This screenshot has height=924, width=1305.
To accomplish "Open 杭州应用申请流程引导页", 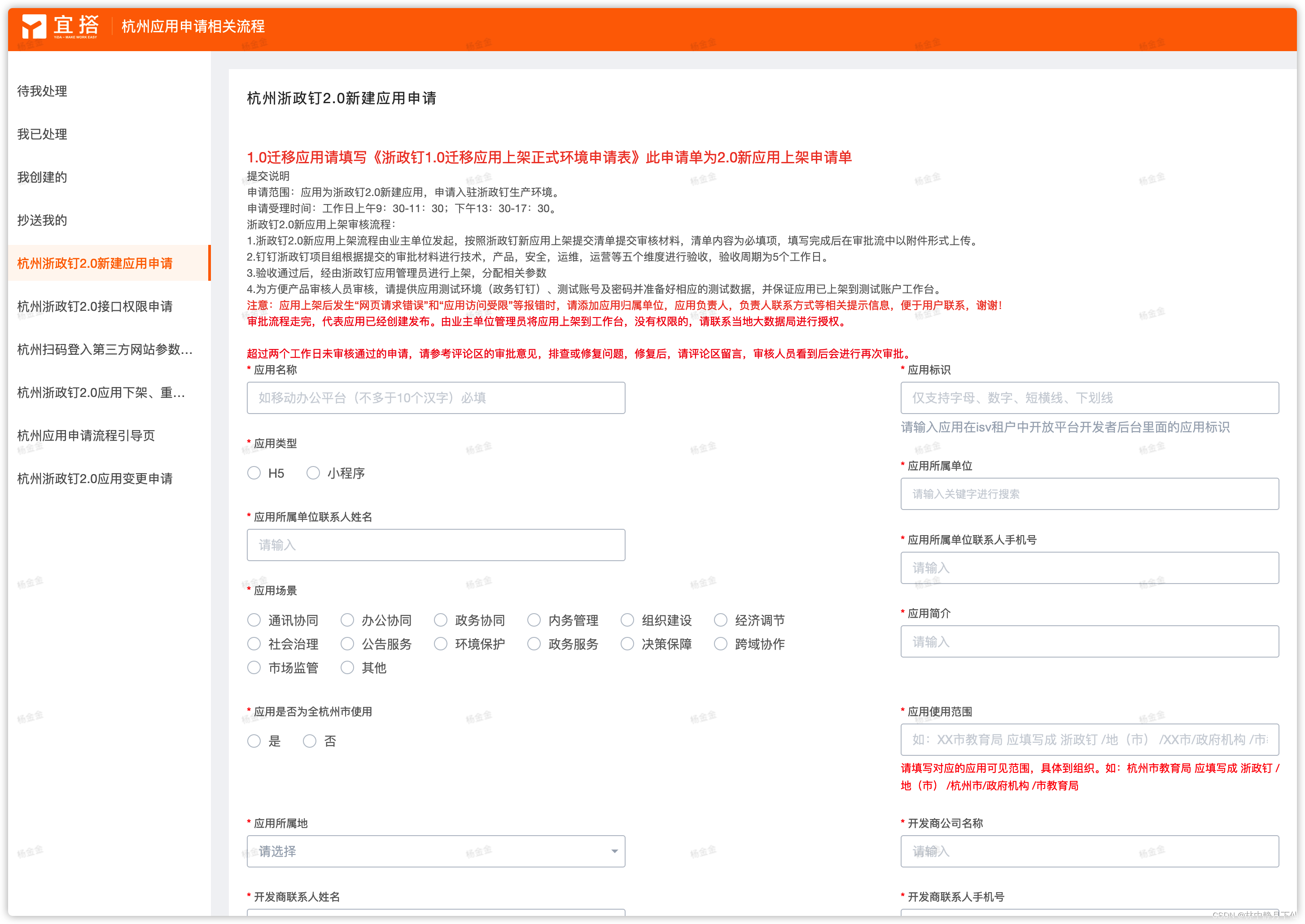I will tap(86, 435).
